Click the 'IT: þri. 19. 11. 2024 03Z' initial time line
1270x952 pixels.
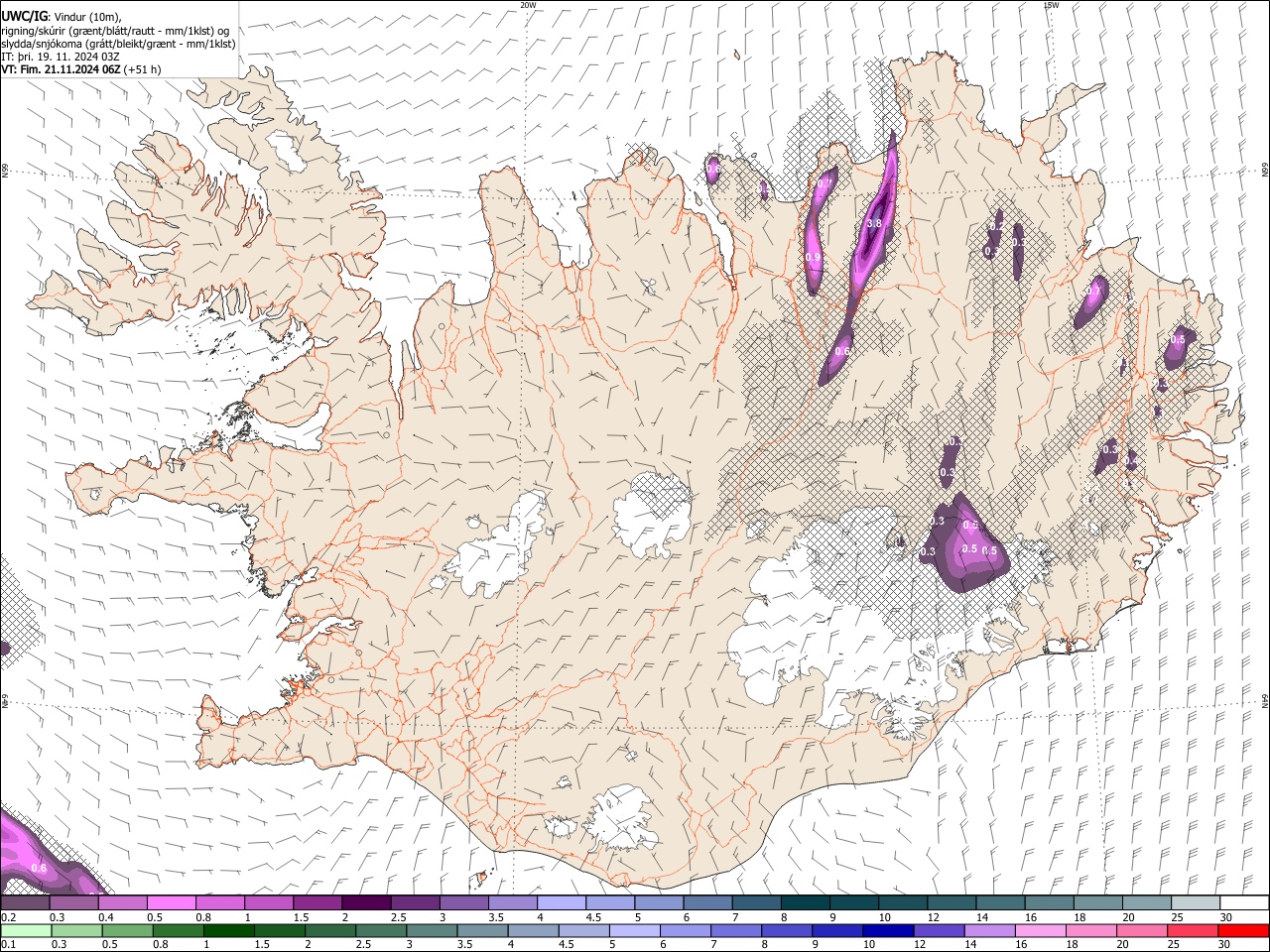point(61,57)
